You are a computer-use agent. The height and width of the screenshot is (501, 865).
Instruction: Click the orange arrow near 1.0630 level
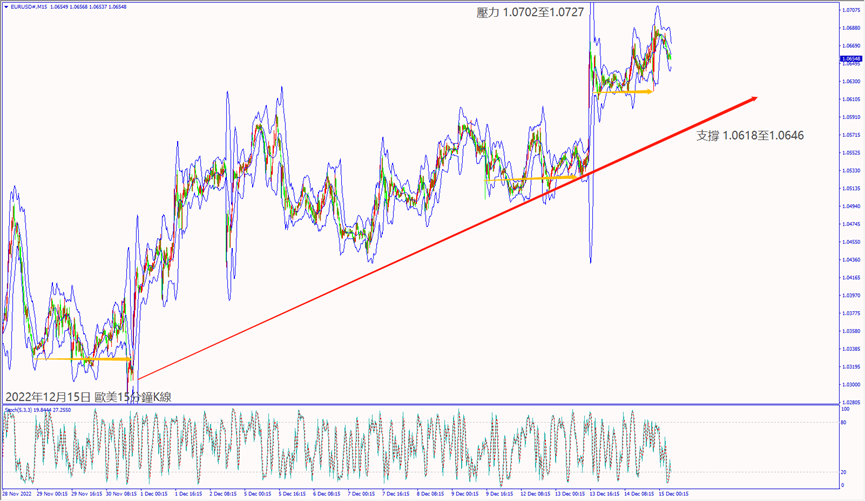pyautogui.click(x=622, y=92)
